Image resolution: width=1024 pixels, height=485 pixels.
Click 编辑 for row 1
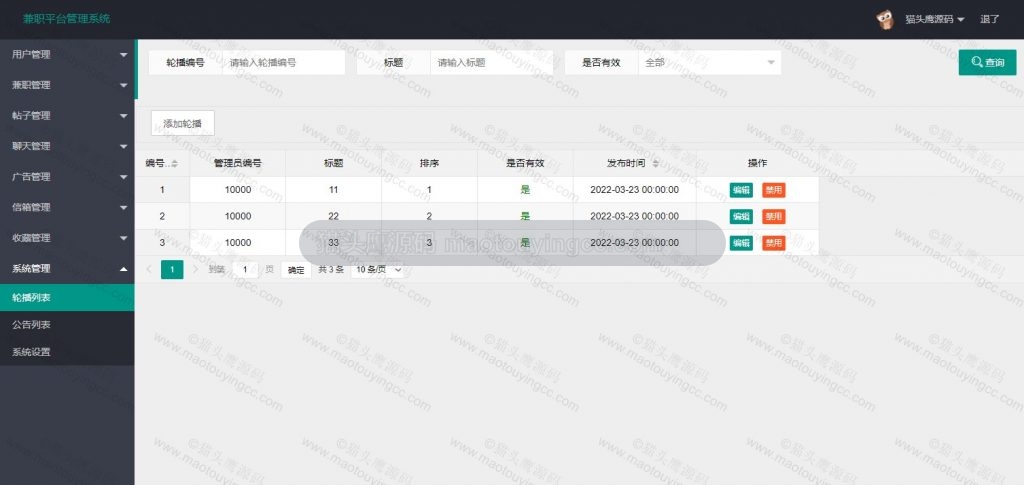click(741, 190)
